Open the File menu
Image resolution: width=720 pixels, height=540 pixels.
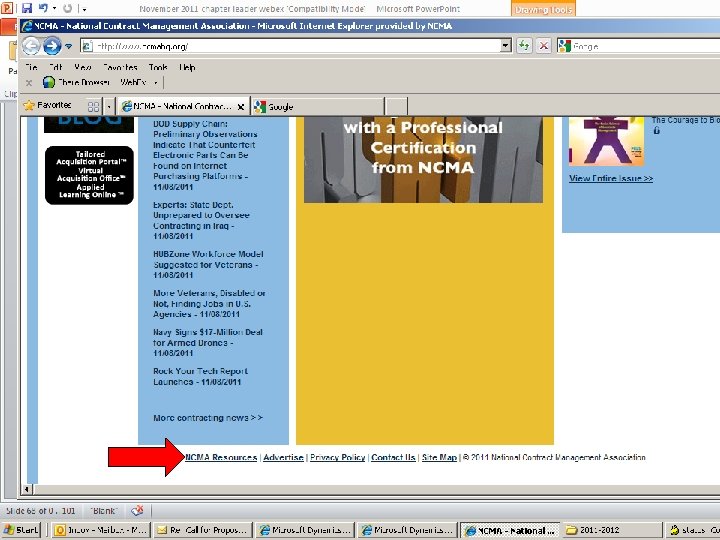[31, 67]
